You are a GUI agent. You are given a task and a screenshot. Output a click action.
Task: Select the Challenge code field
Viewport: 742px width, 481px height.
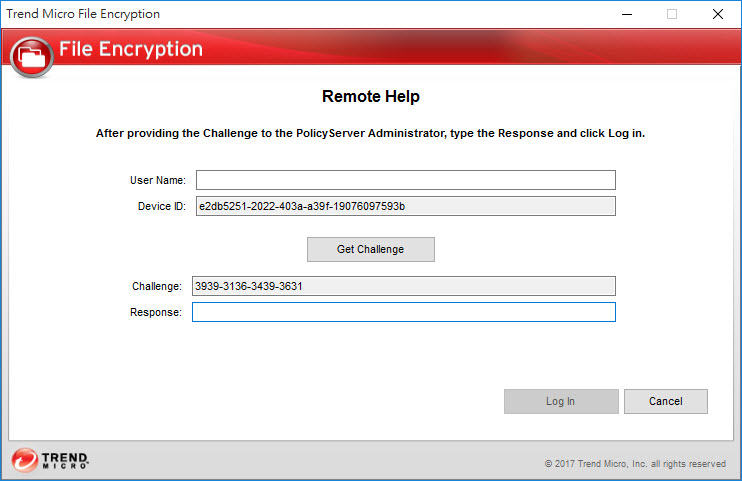tap(405, 286)
